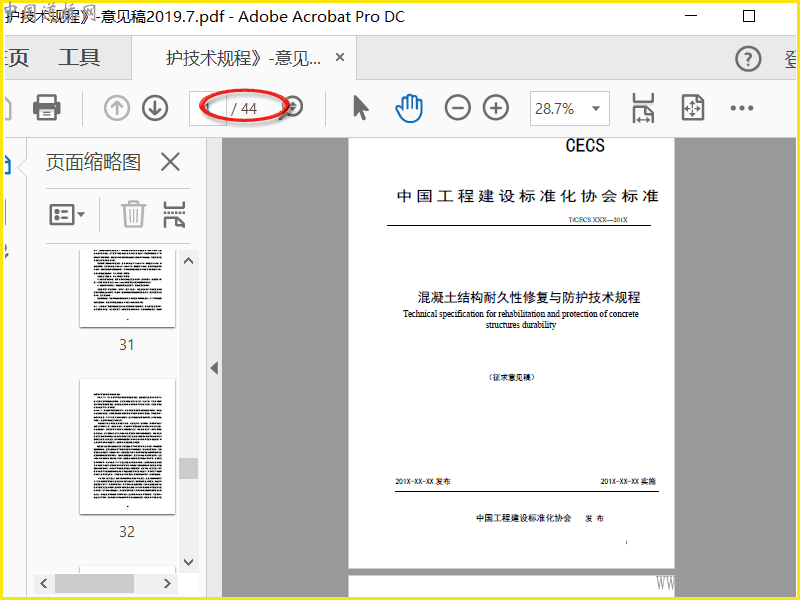Image resolution: width=800 pixels, height=600 pixels.
Task: Maximize the Acrobat window
Action: (748, 16)
